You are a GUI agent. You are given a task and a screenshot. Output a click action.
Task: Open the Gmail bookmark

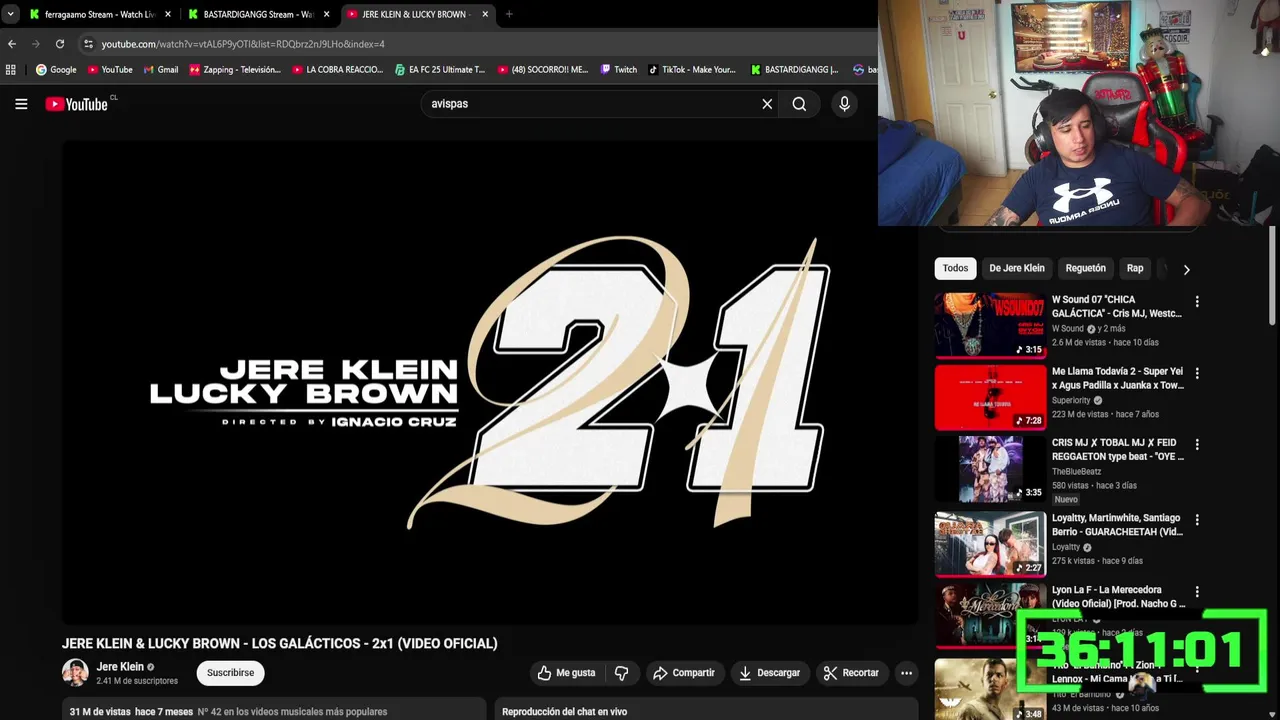pyautogui.click(x=160, y=70)
